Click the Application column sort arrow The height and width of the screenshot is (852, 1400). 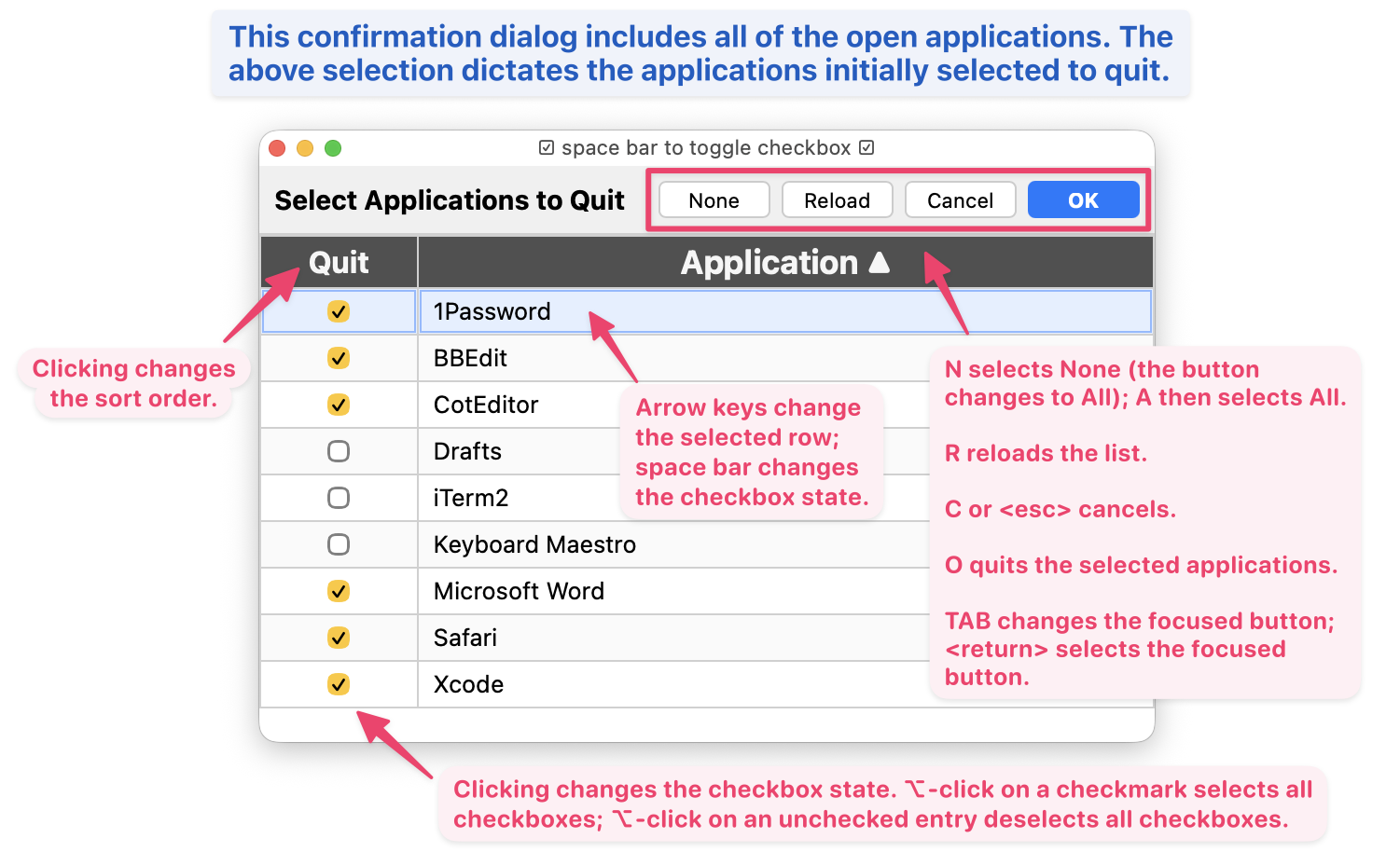879,263
